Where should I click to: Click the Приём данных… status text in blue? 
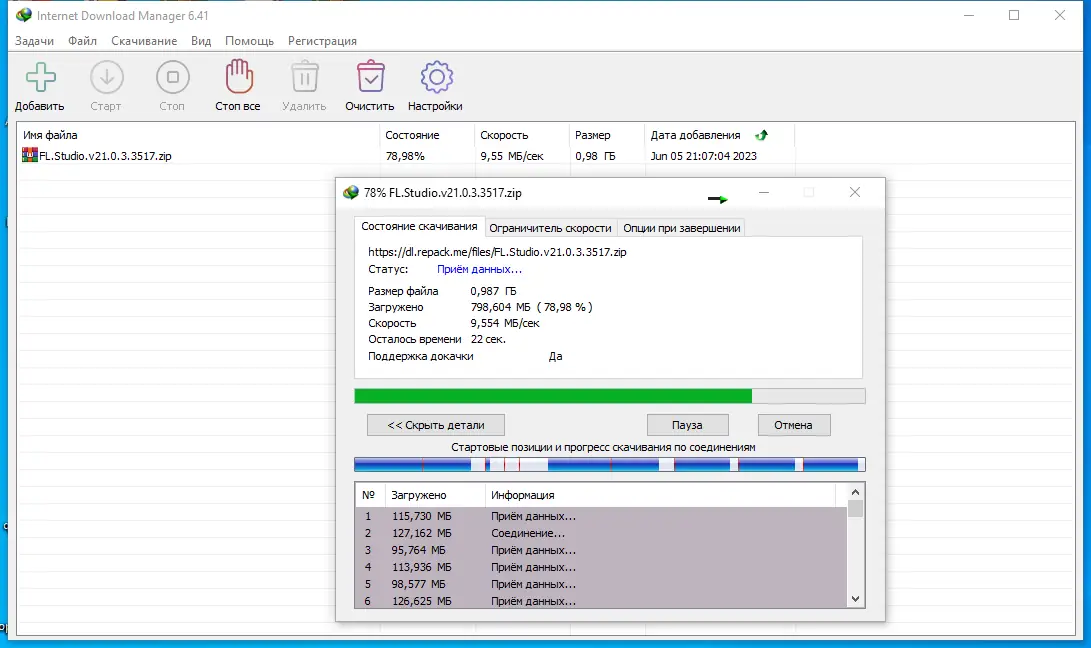[x=479, y=269]
